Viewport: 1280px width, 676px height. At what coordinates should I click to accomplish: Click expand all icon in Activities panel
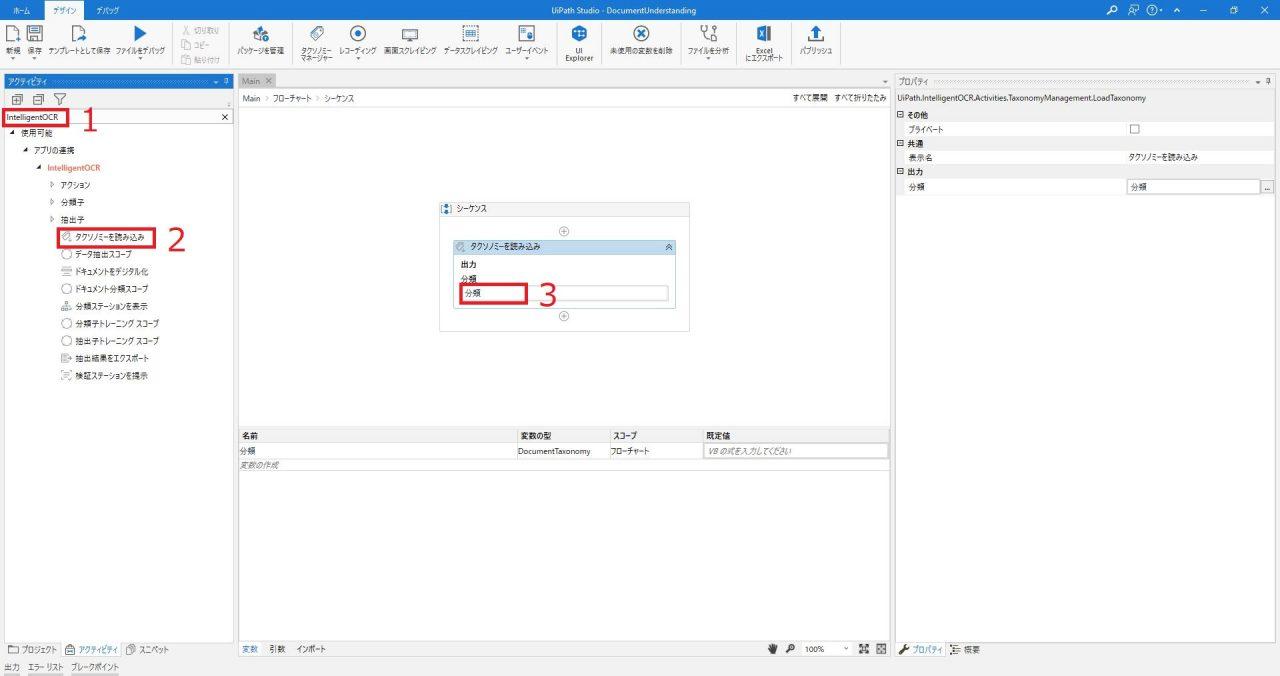pyautogui.click(x=17, y=99)
